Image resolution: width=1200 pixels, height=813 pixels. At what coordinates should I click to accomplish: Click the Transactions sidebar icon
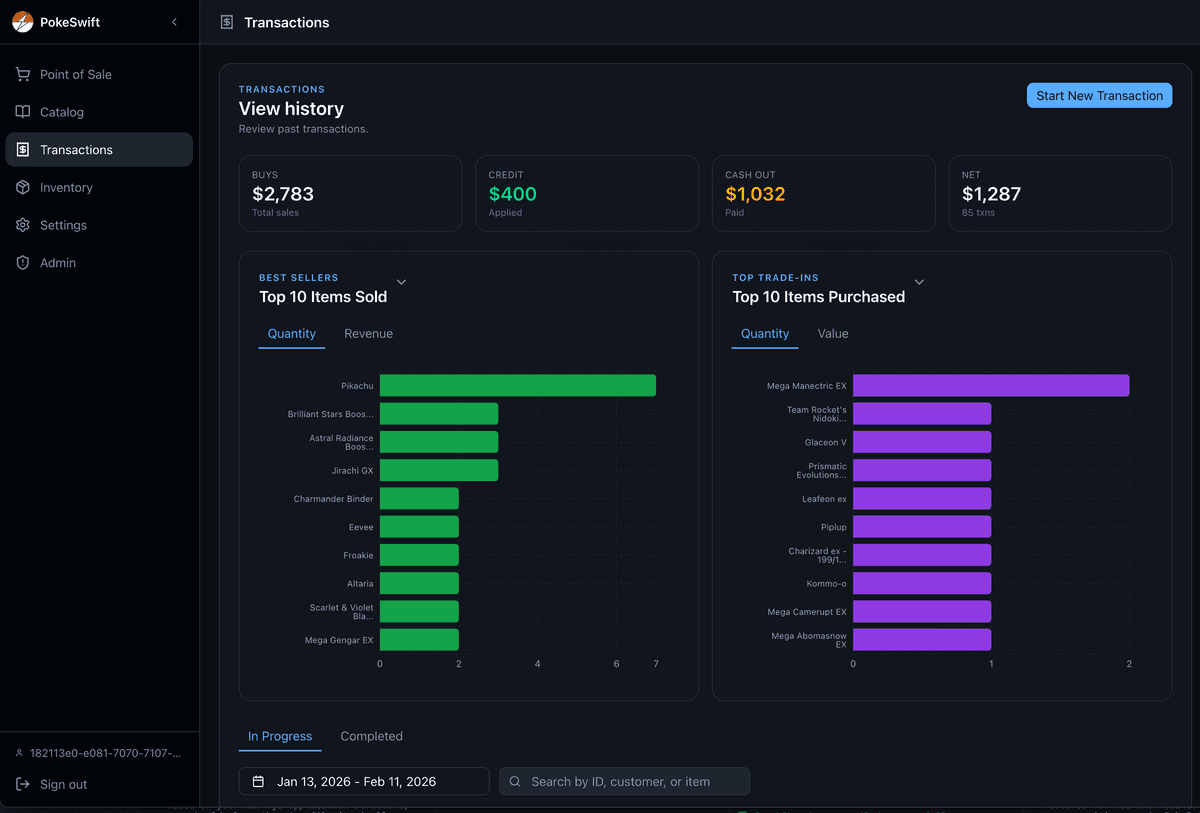click(x=21, y=149)
